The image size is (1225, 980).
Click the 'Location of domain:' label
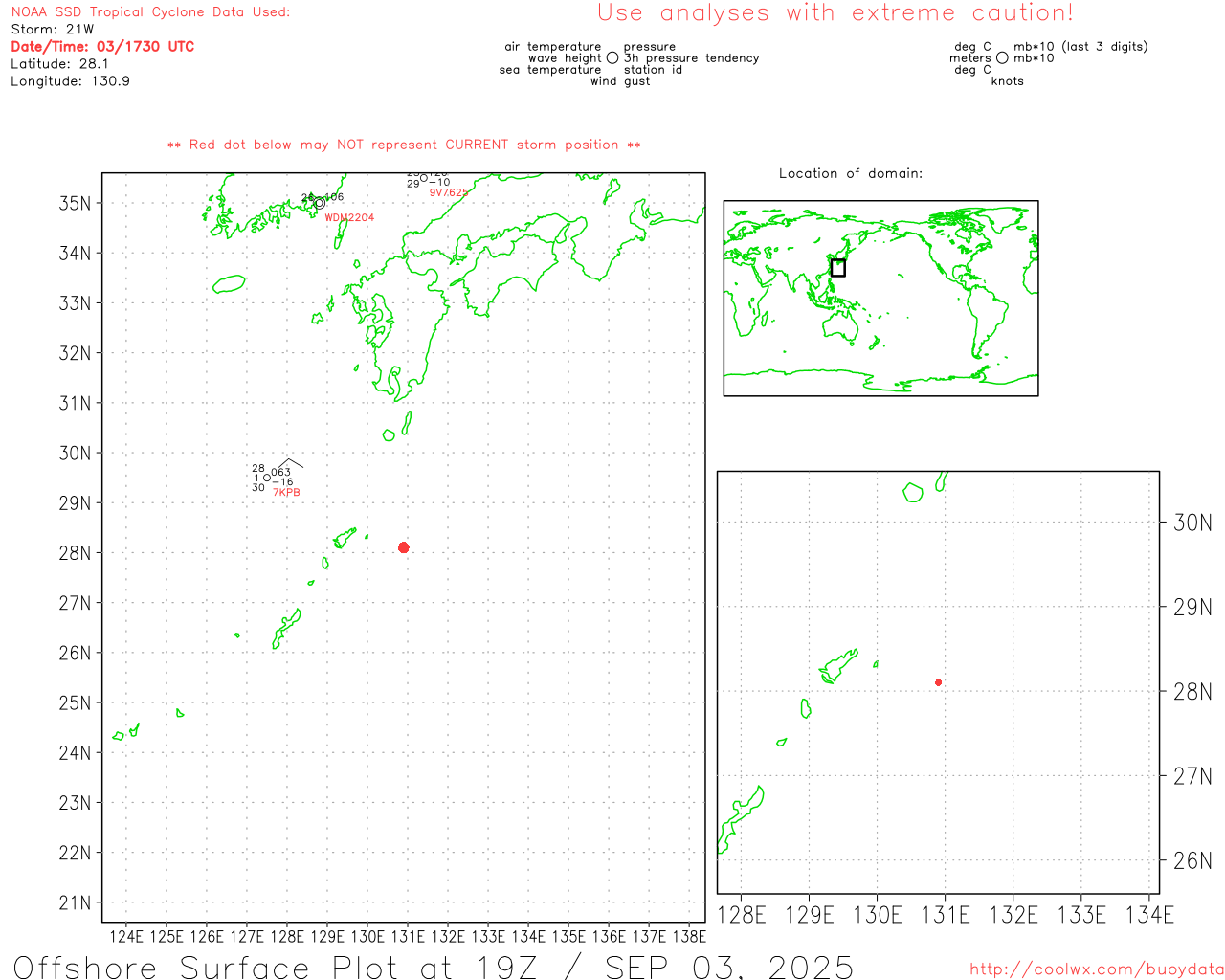click(x=851, y=173)
